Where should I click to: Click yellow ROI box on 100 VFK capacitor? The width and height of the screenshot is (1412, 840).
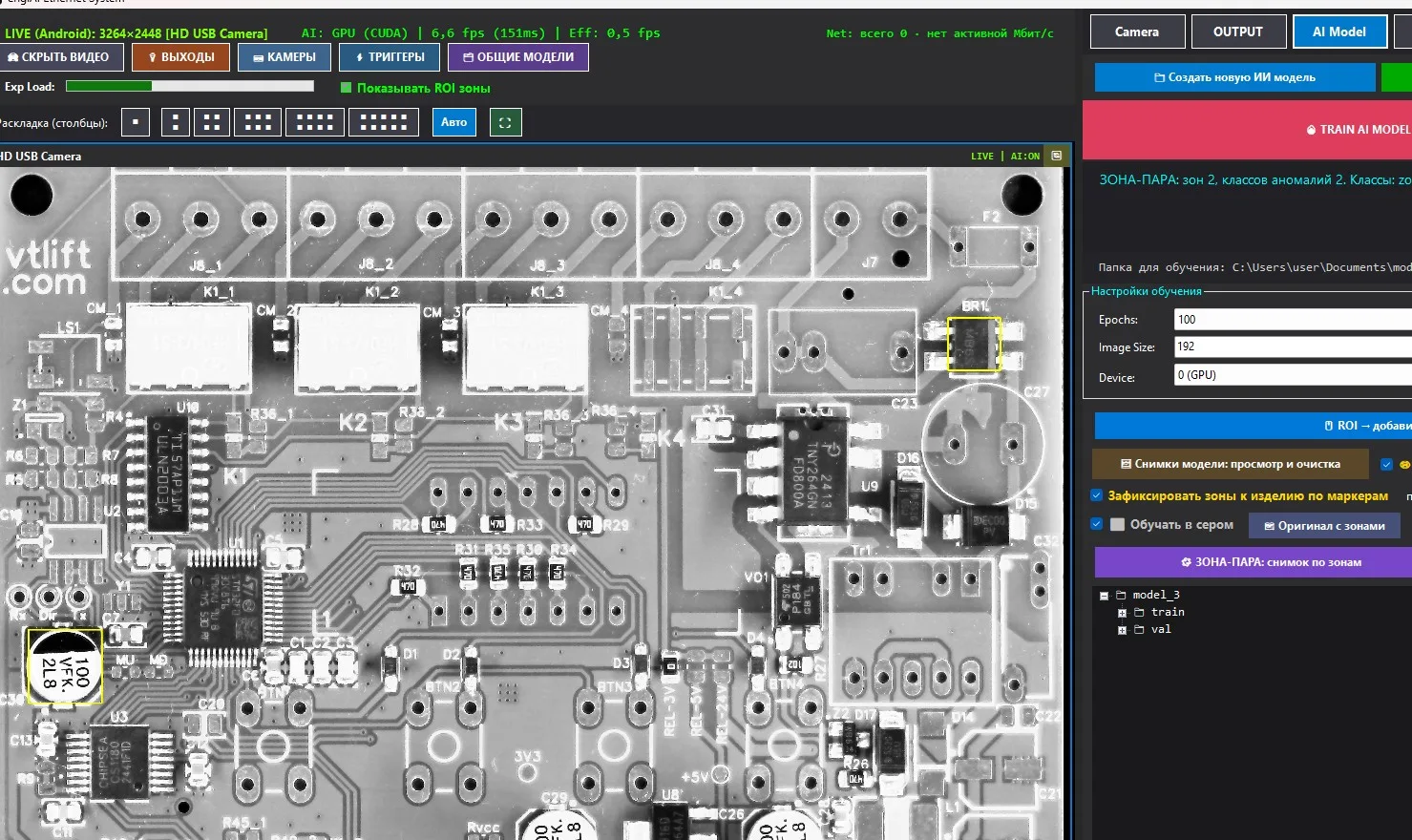click(x=64, y=666)
